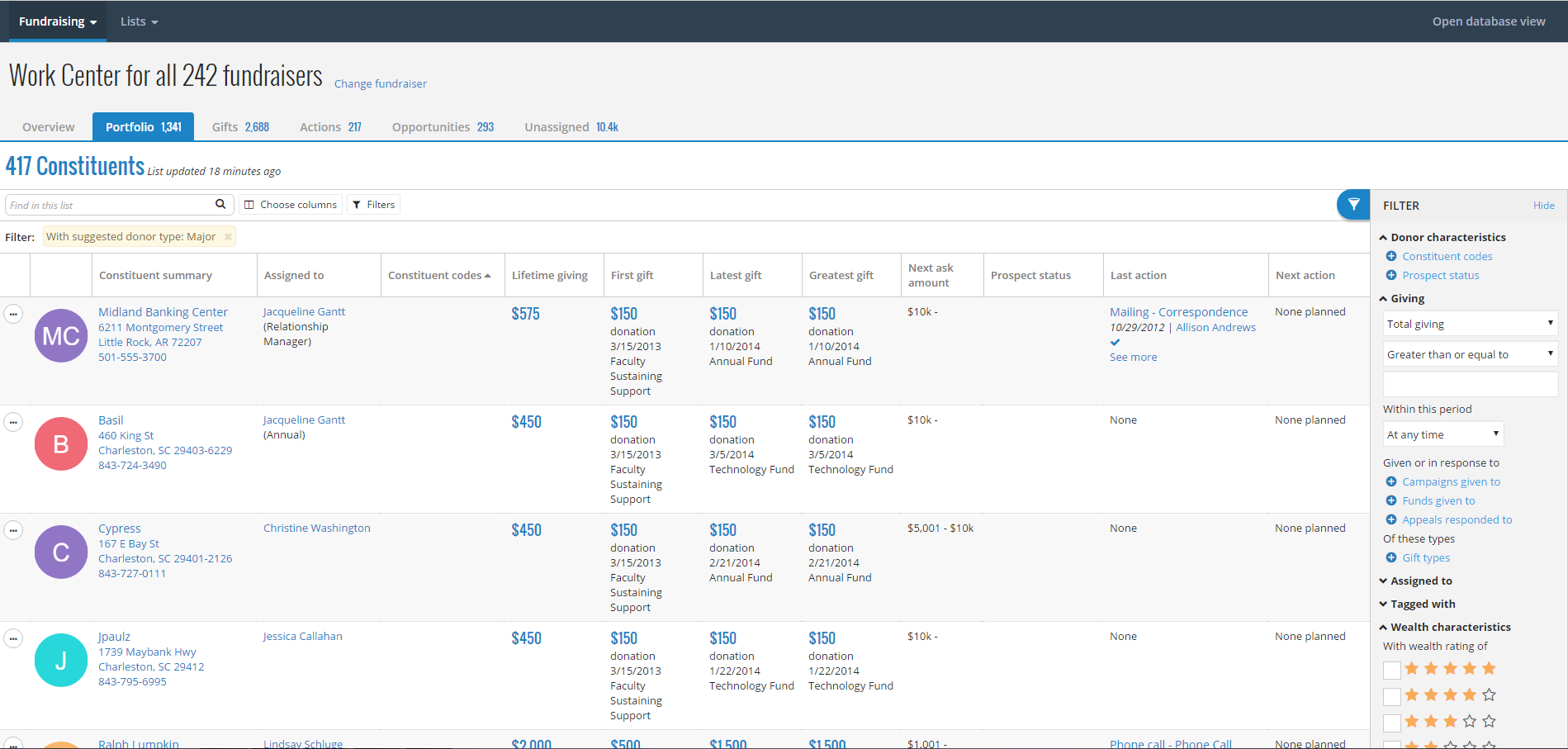The image size is (1568, 749).
Task: Click Open database view
Action: click(1489, 21)
